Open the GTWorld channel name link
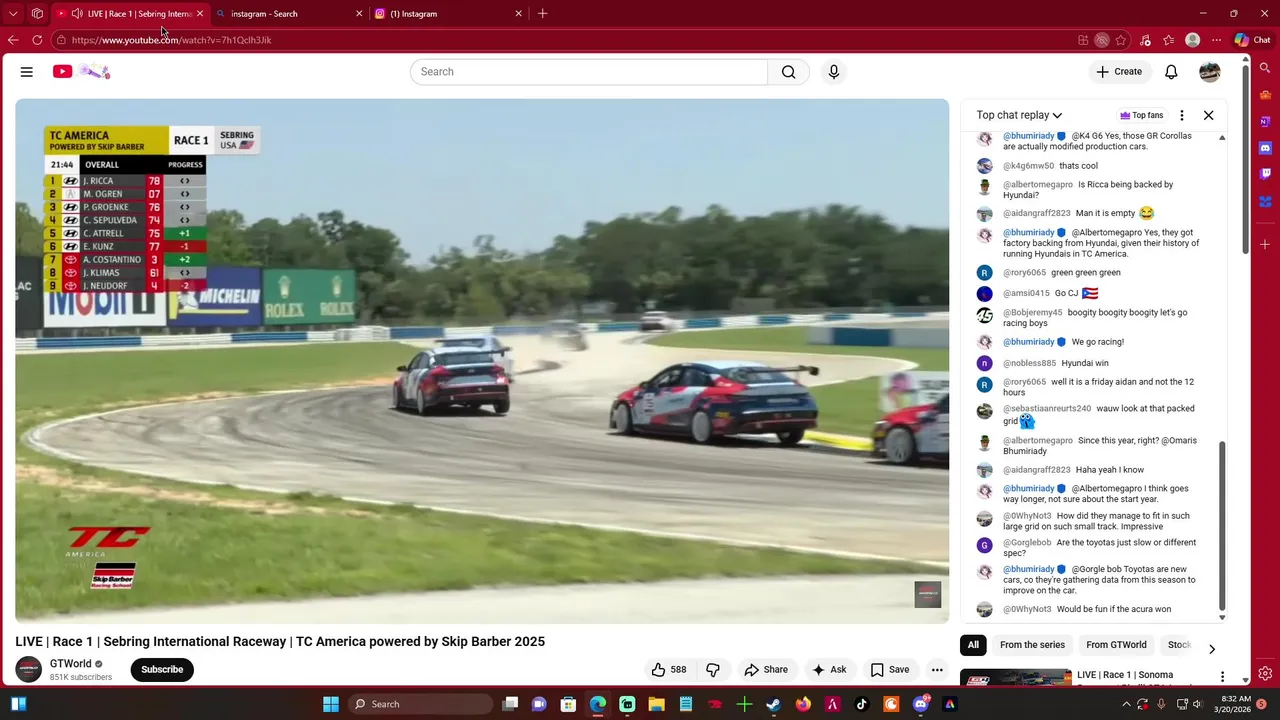This screenshot has width=1280, height=720. [x=70, y=664]
